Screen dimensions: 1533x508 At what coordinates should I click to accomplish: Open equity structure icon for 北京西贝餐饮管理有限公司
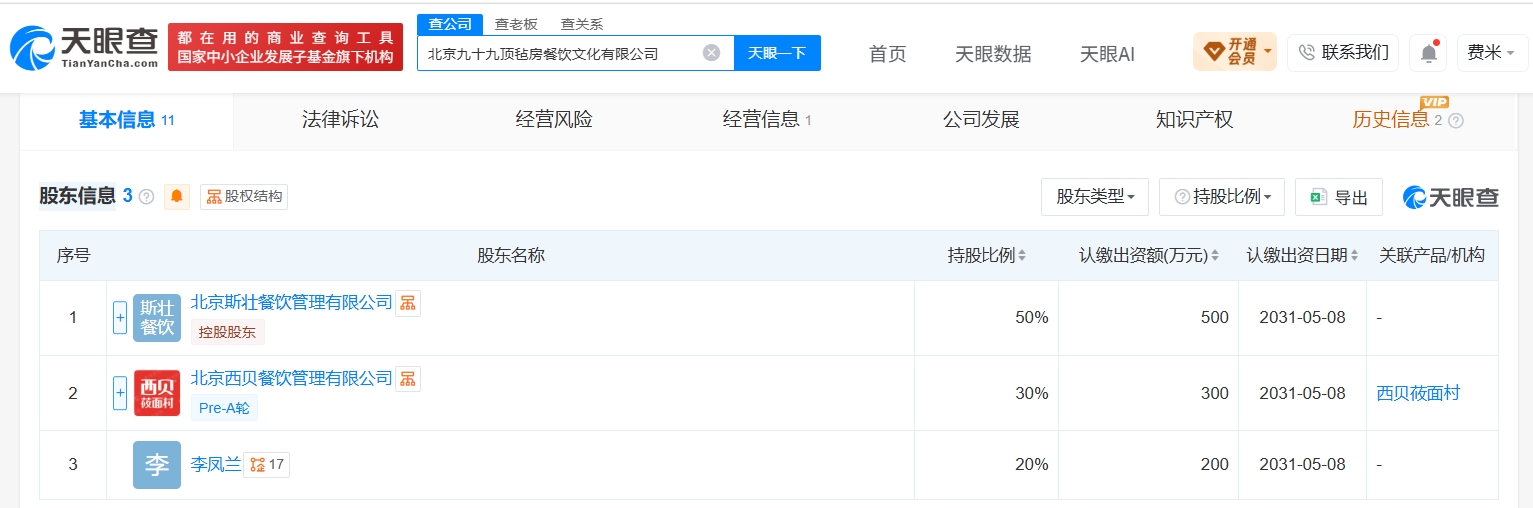[x=408, y=379]
